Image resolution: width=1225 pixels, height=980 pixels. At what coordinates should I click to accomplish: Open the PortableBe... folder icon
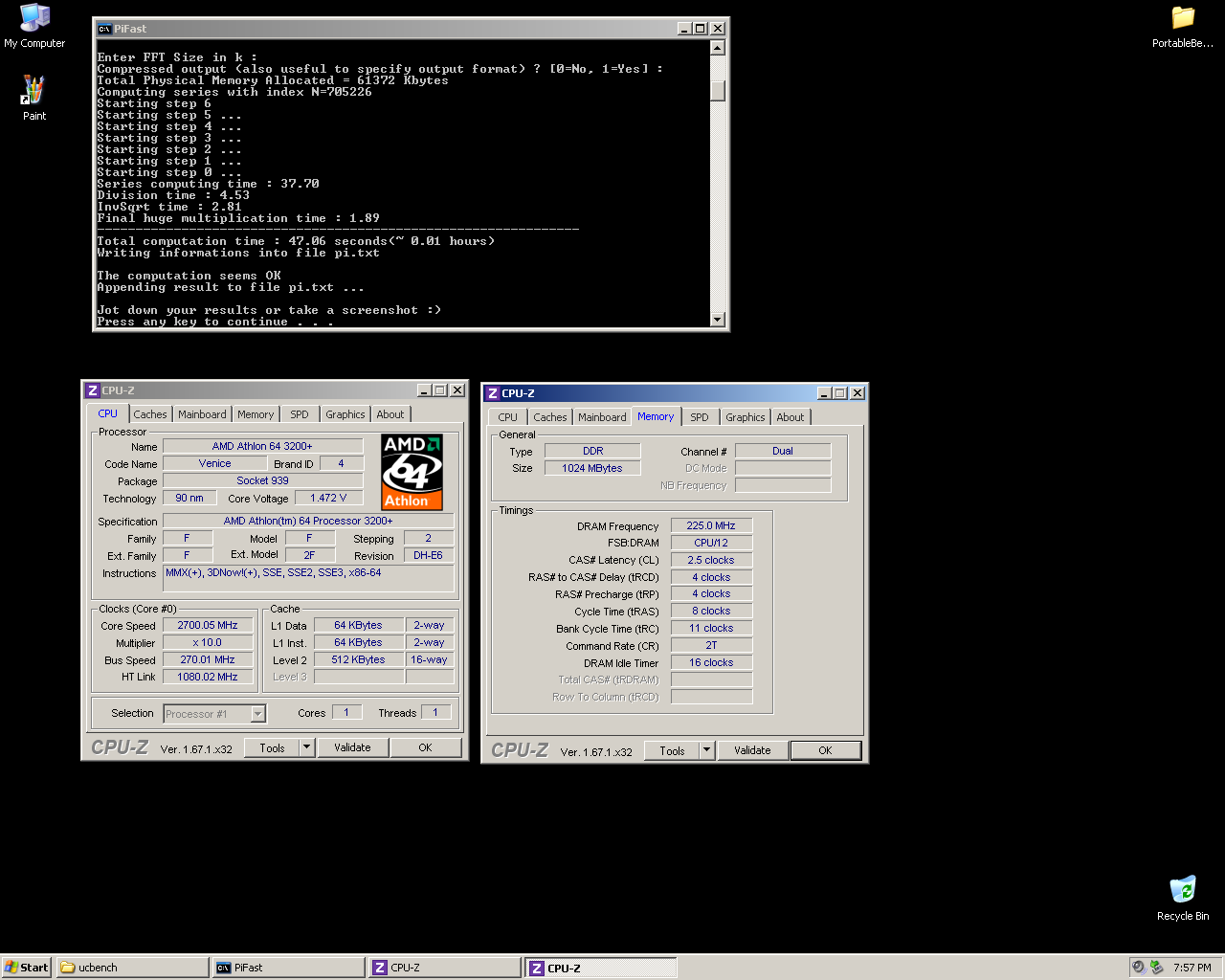[1183, 26]
